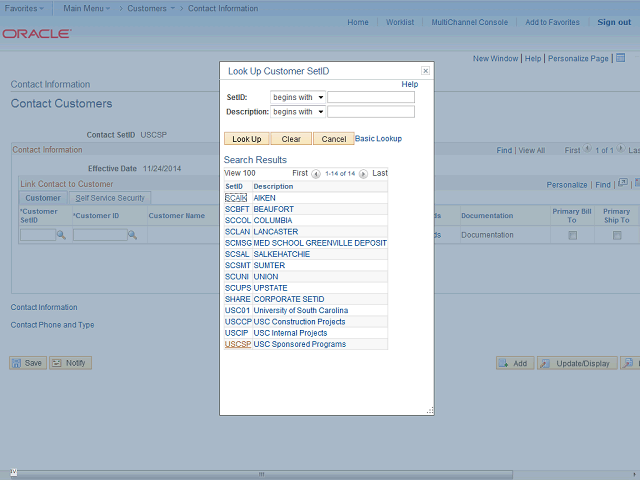640x480 pixels.
Task: Sort results by SetID column header
Action: point(234,186)
